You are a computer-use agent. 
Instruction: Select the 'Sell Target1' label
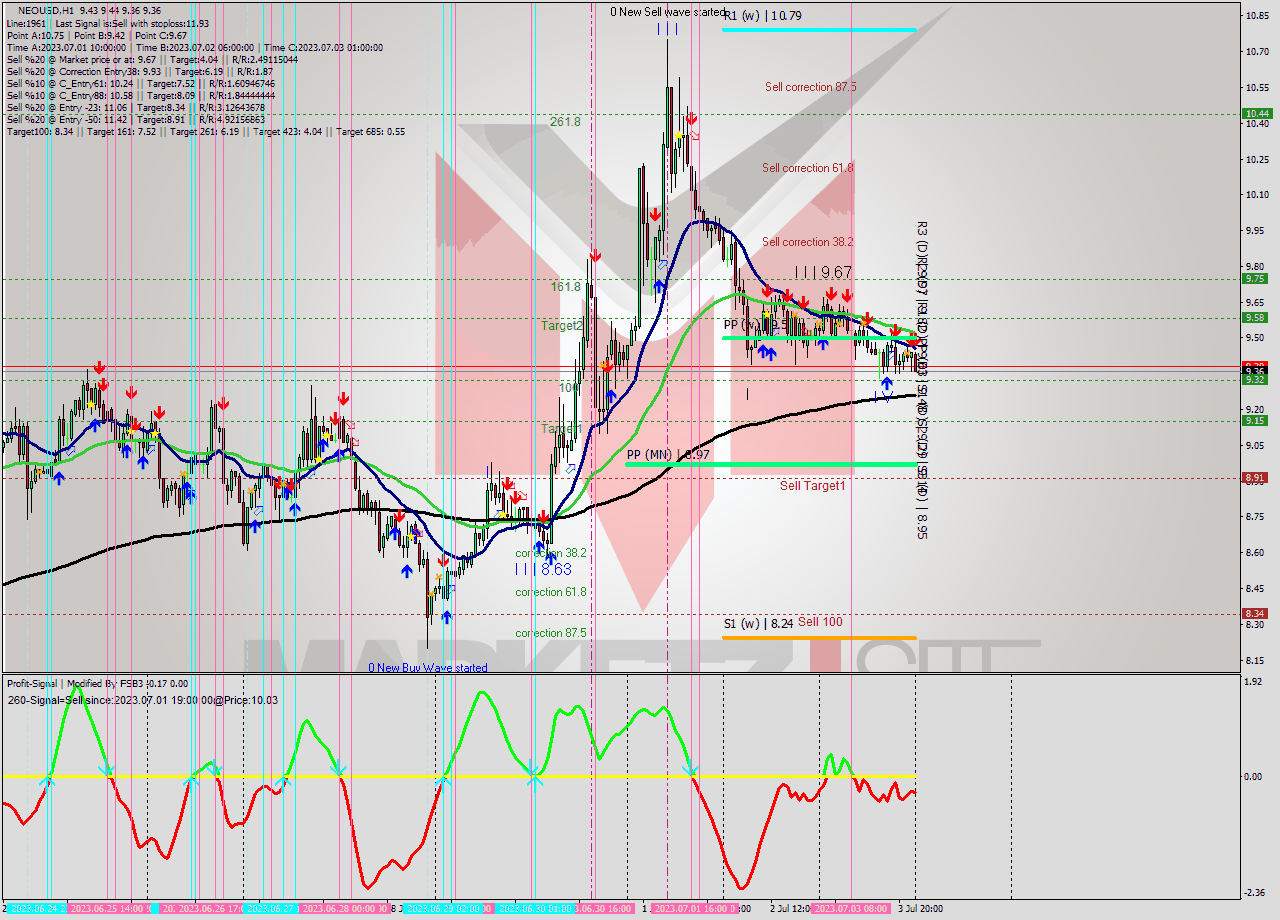(813, 486)
